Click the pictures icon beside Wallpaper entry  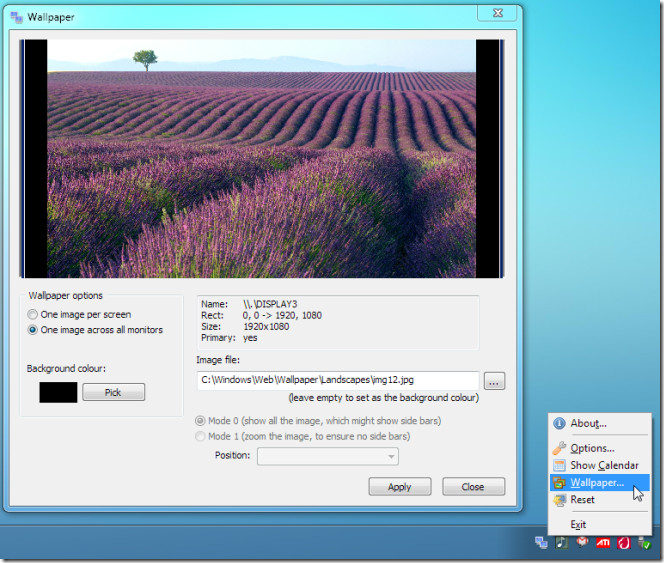[x=559, y=483]
